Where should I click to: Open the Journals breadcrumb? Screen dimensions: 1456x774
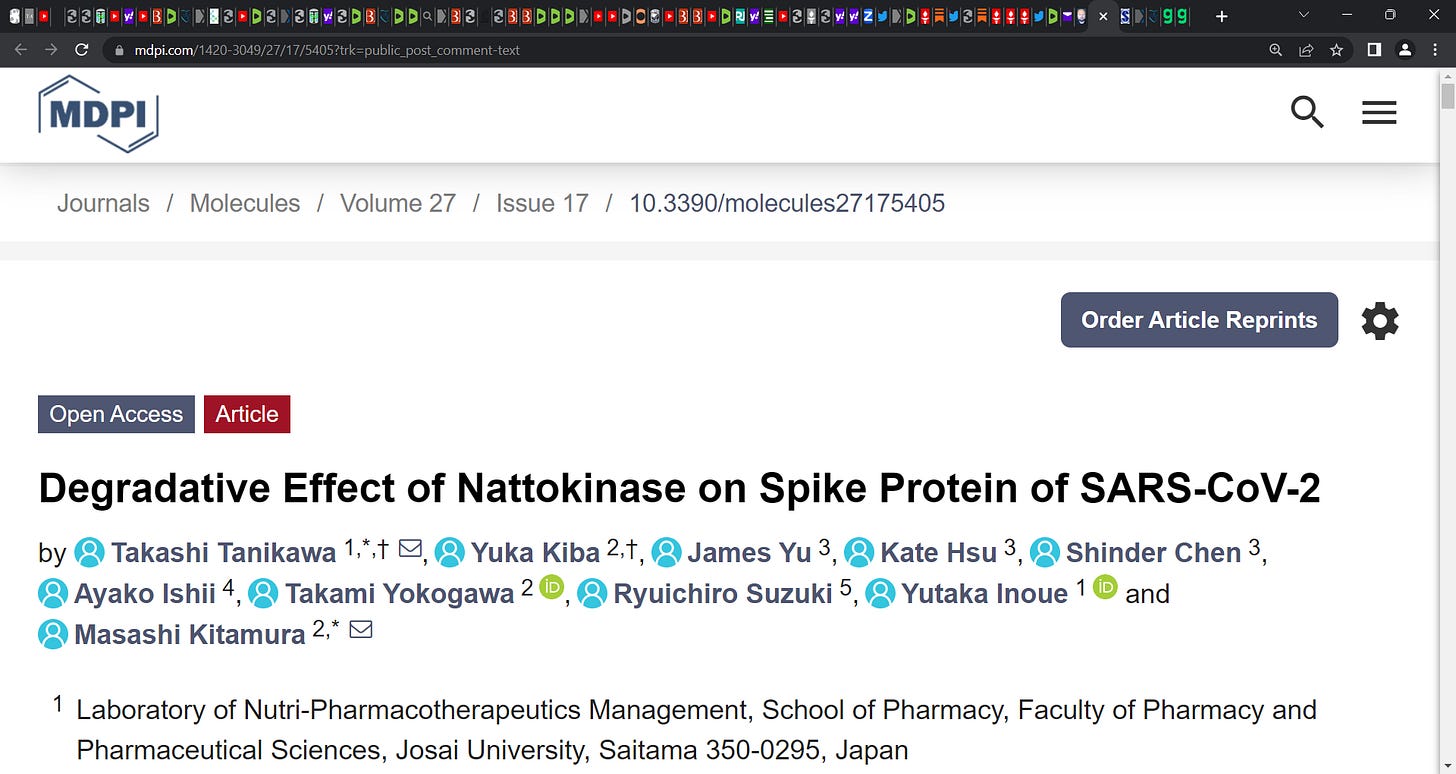[103, 203]
